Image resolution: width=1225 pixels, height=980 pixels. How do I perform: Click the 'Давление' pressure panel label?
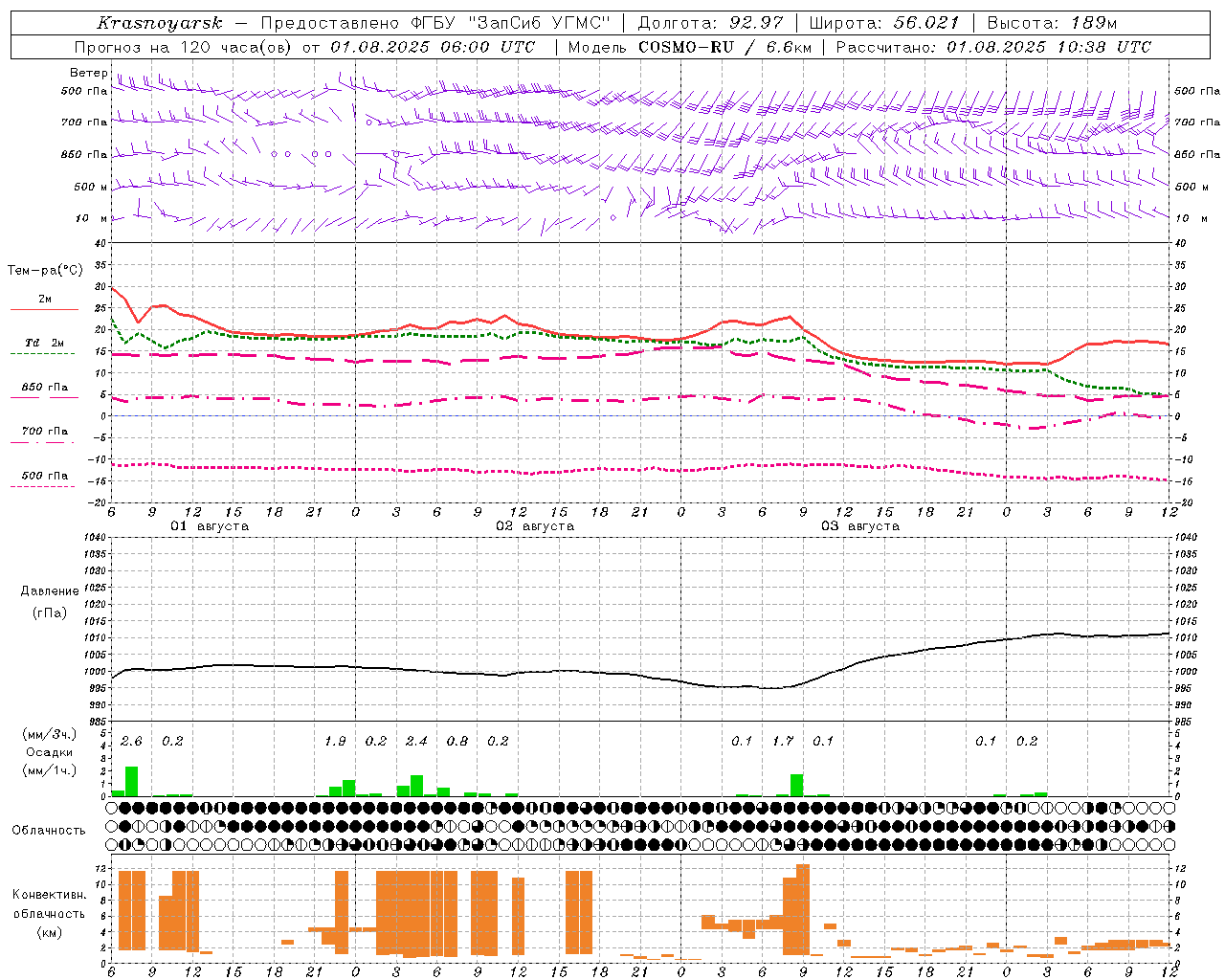[x=50, y=591]
